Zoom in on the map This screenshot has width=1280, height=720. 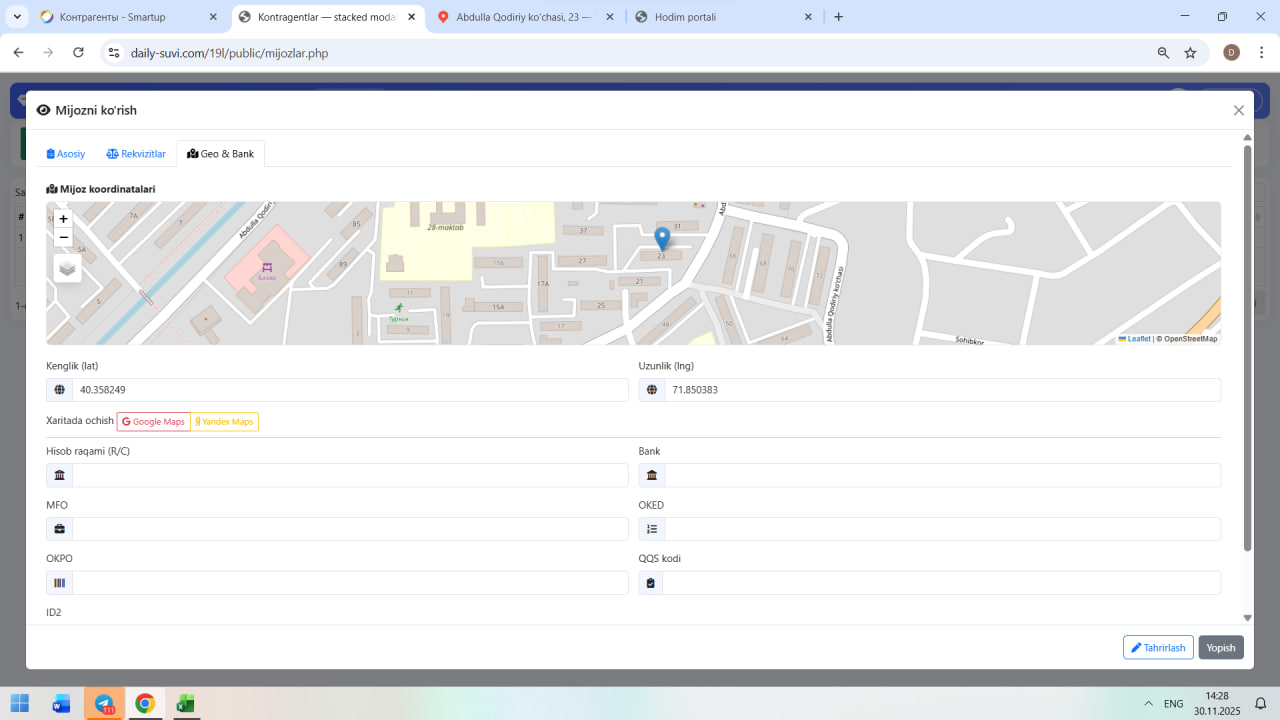[x=64, y=219]
